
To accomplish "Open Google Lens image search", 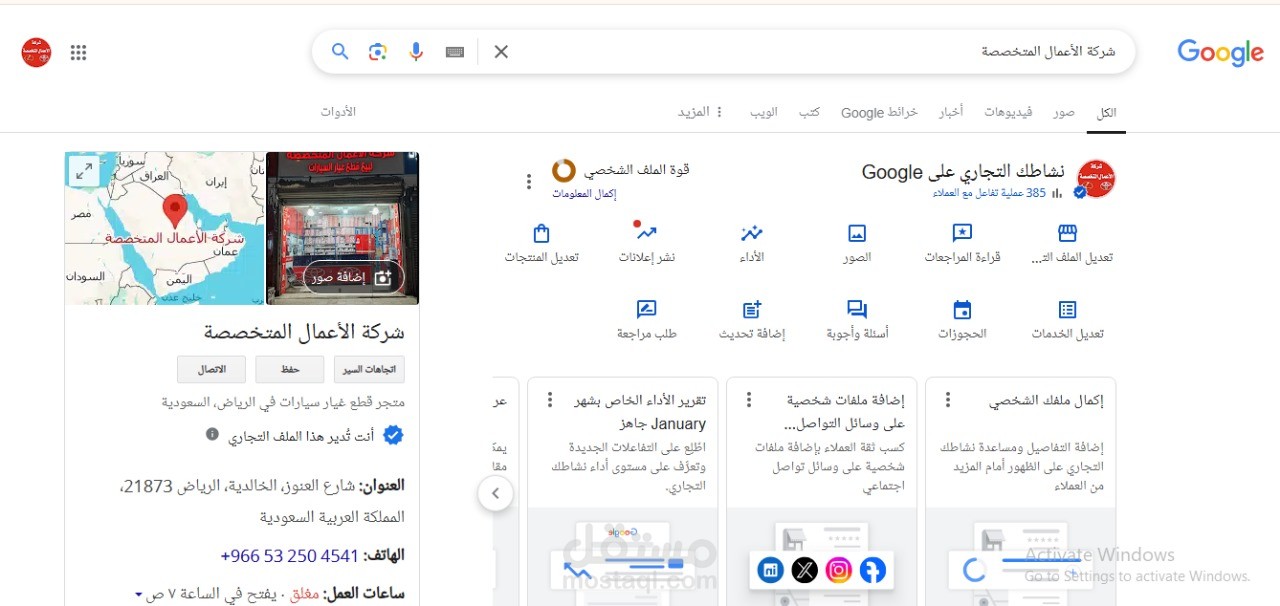I will pyautogui.click(x=377, y=51).
